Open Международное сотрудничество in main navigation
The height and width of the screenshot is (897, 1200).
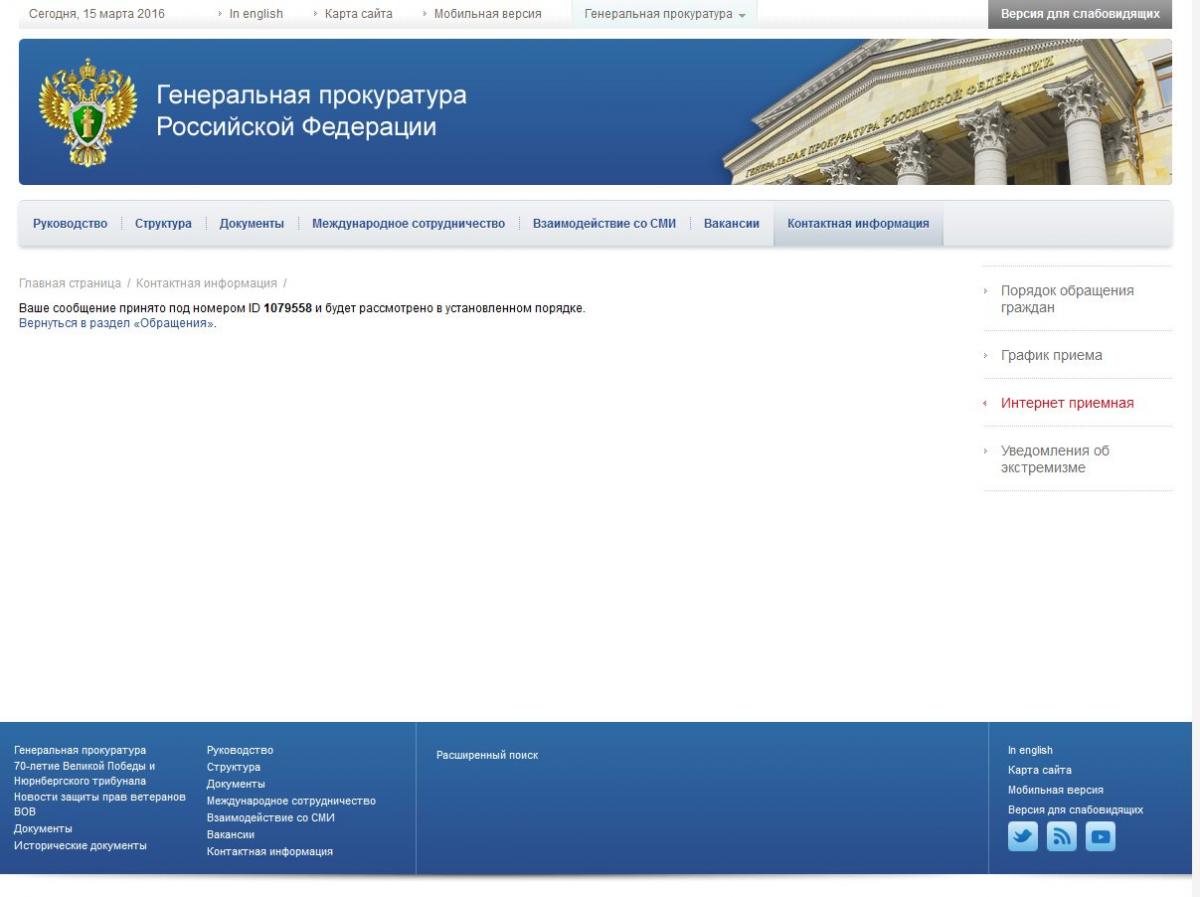click(x=408, y=224)
